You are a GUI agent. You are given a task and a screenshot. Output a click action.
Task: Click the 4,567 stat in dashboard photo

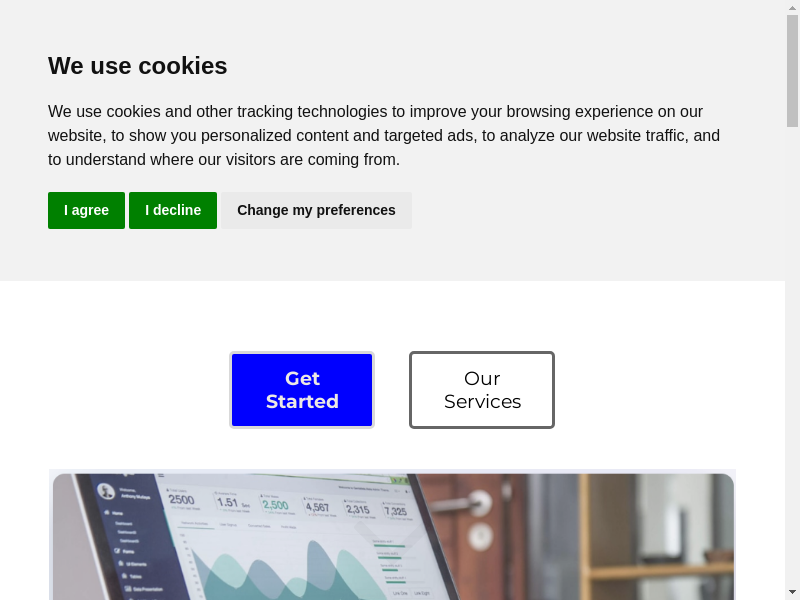click(317, 507)
